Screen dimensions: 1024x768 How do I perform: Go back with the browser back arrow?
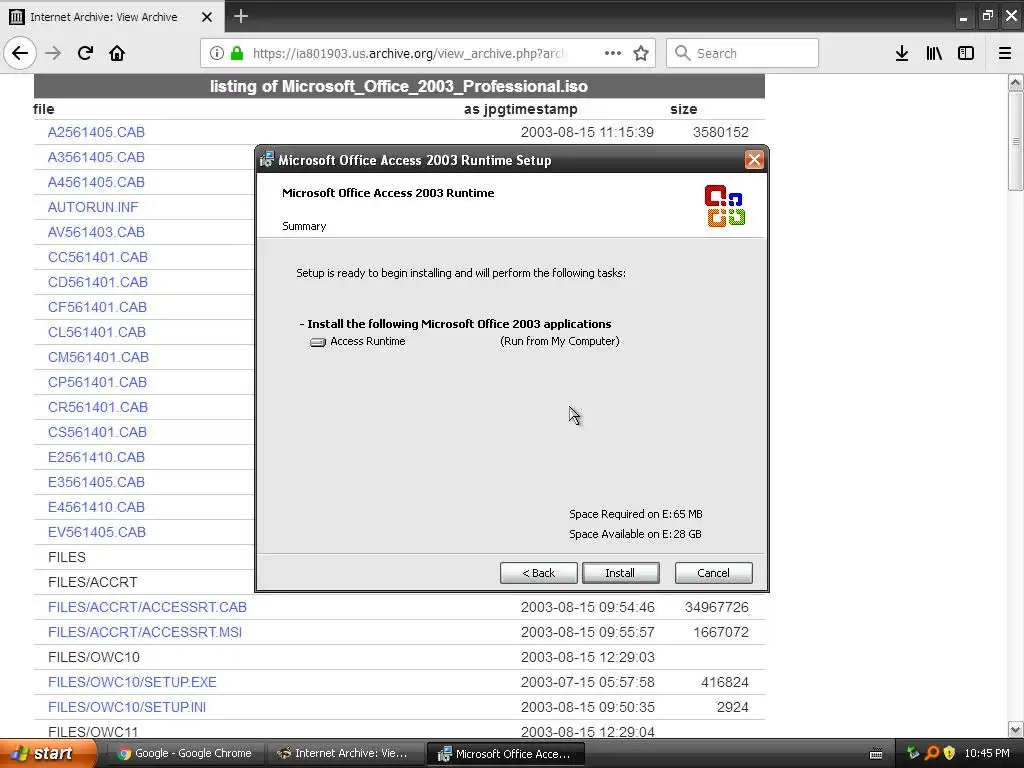[20, 53]
